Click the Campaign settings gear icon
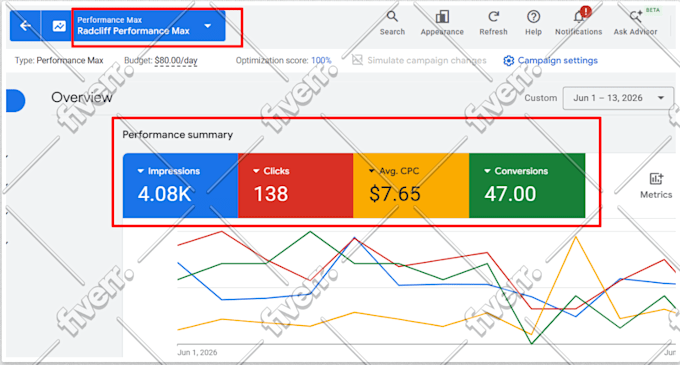Screen dimensions: 680x365 [508, 61]
